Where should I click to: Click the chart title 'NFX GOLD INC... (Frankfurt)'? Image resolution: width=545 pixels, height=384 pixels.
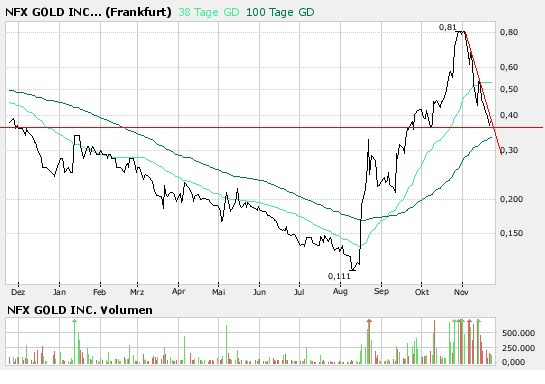[88, 12]
